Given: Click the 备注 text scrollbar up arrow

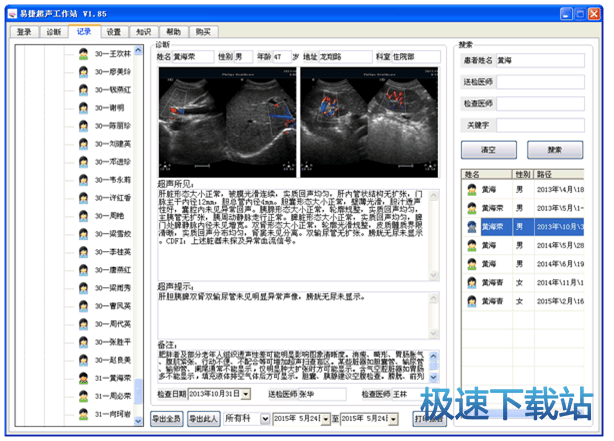Looking at the screenshot, I should coord(433,356).
